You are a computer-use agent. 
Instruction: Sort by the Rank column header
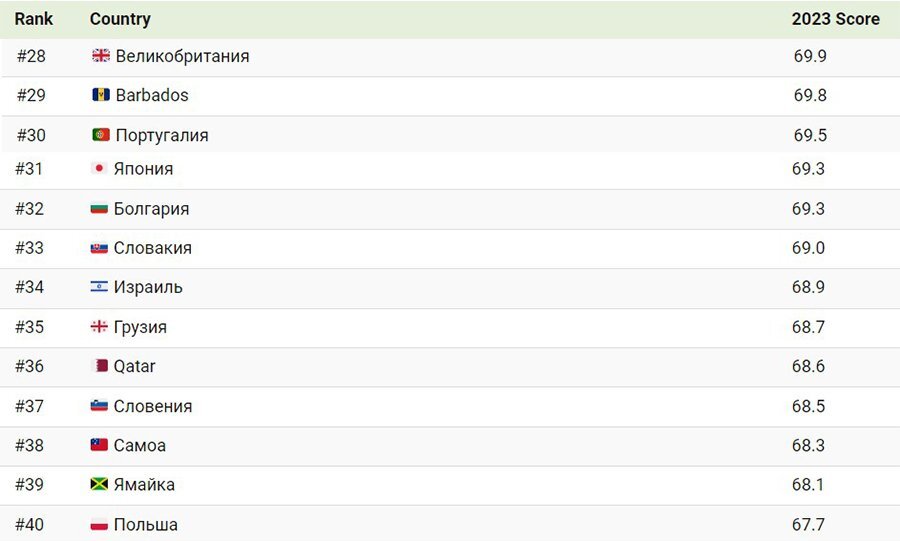(33, 19)
